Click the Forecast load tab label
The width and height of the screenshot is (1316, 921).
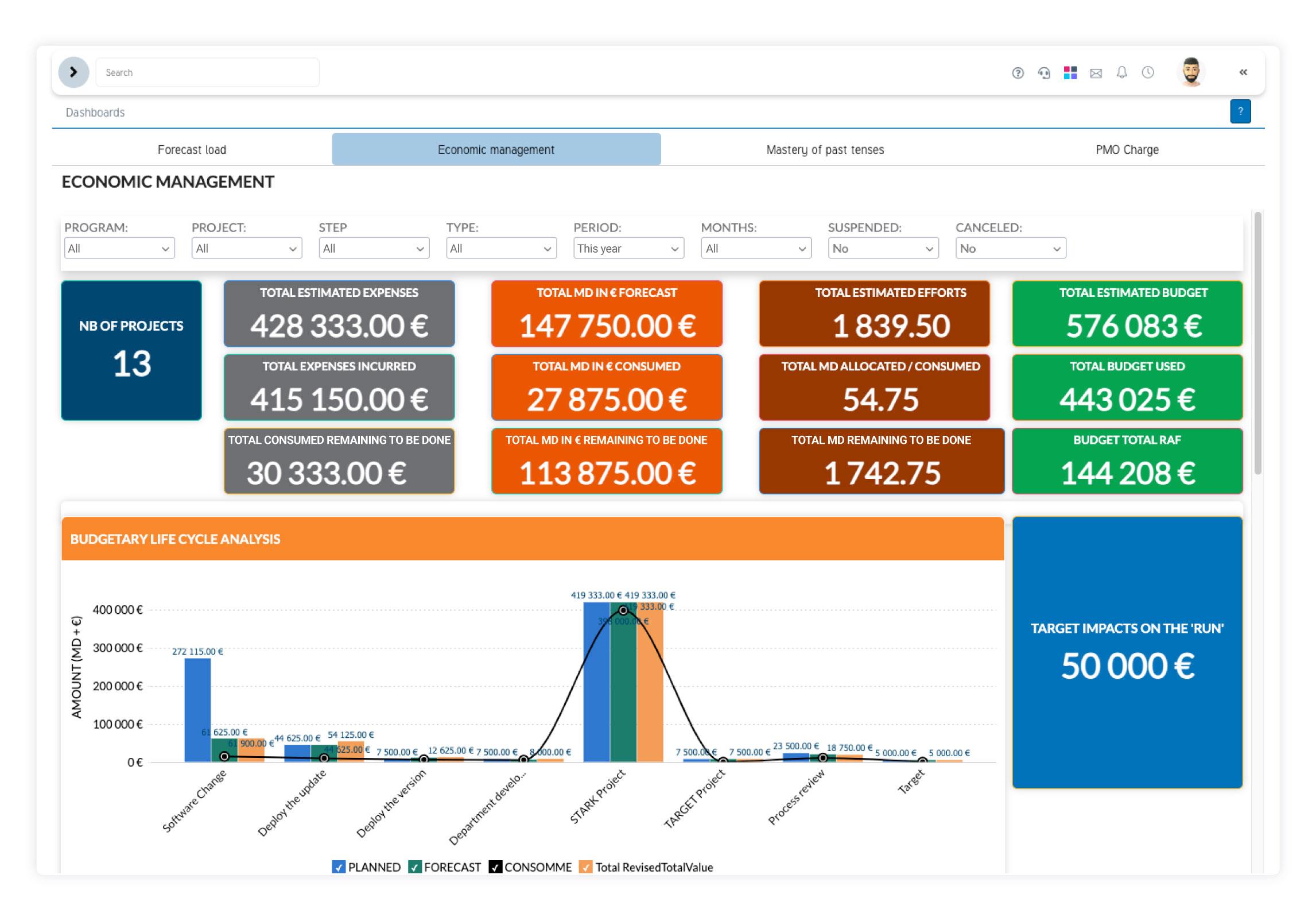192,149
